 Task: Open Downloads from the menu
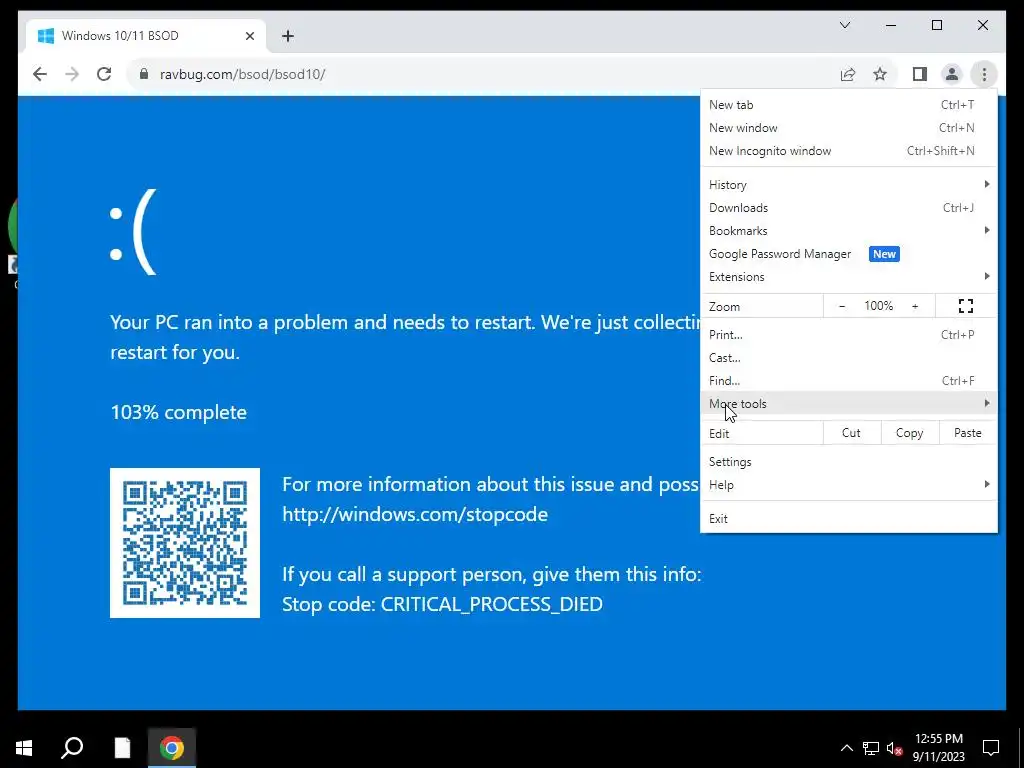pyautogui.click(x=848, y=208)
